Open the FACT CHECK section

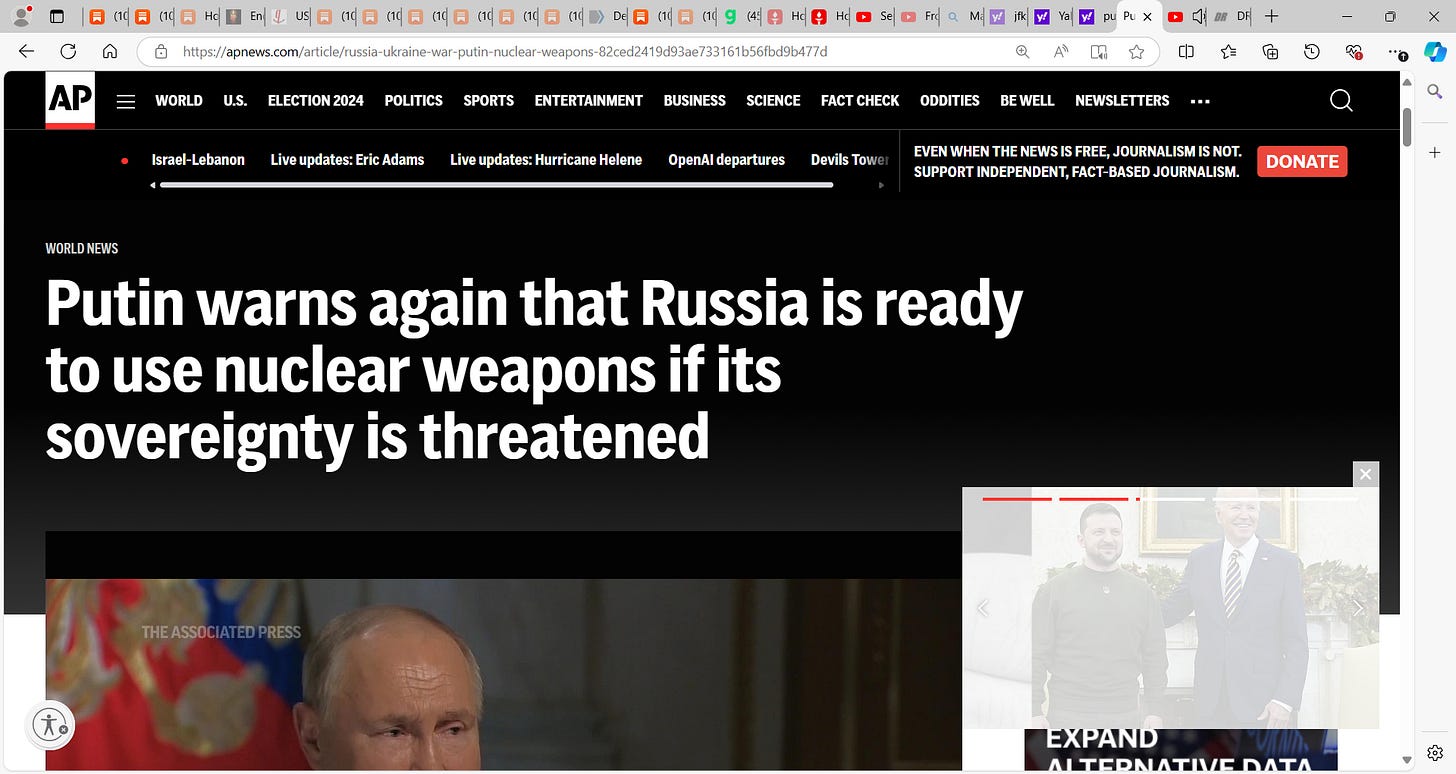(x=860, y=101)
